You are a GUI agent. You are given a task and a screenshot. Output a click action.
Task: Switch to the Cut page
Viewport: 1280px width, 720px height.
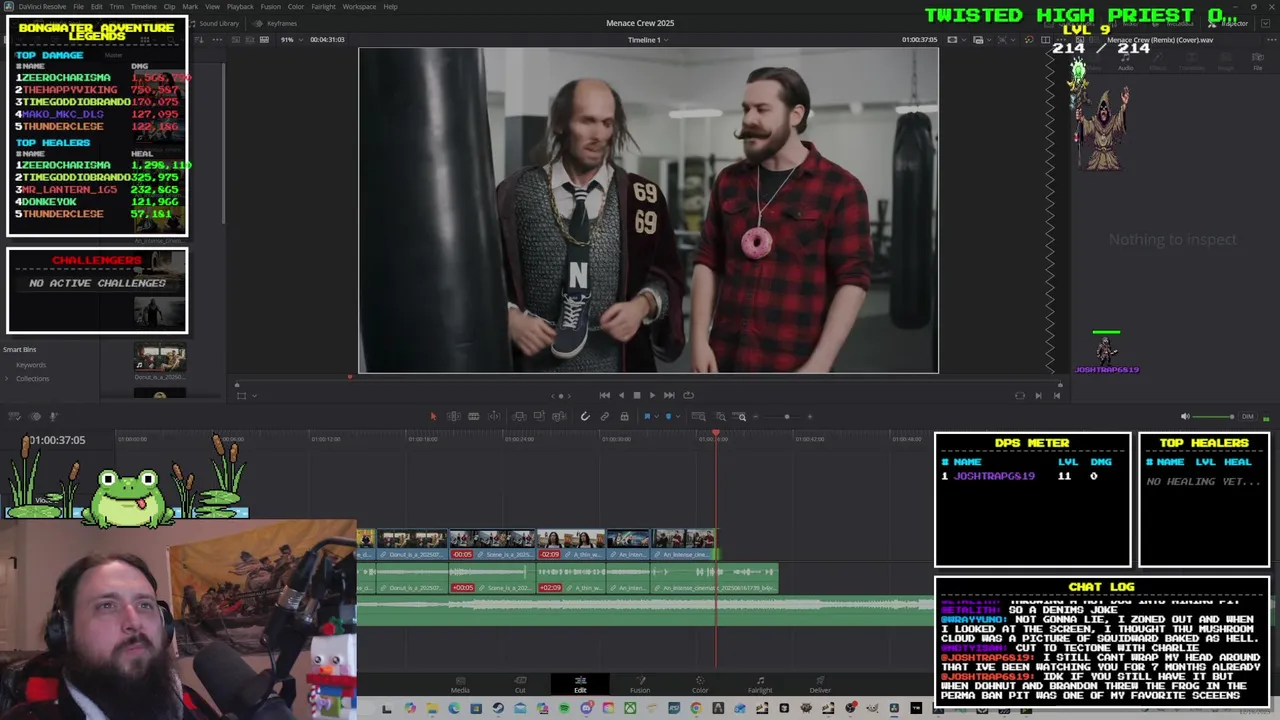pyautogui.click(x=520, y=685)
